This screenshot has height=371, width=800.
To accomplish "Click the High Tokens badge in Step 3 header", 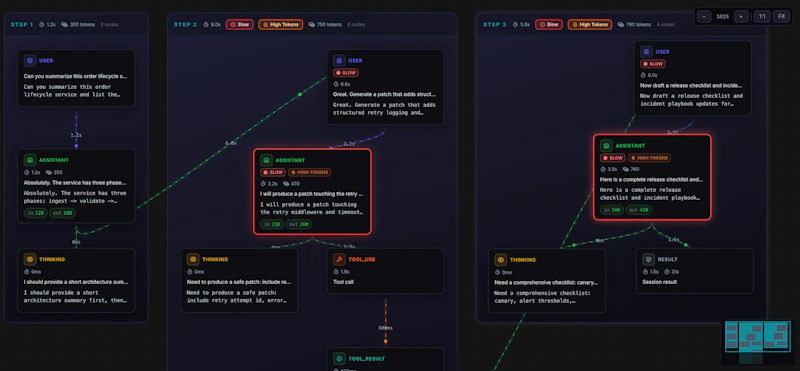I will point(590,24).
